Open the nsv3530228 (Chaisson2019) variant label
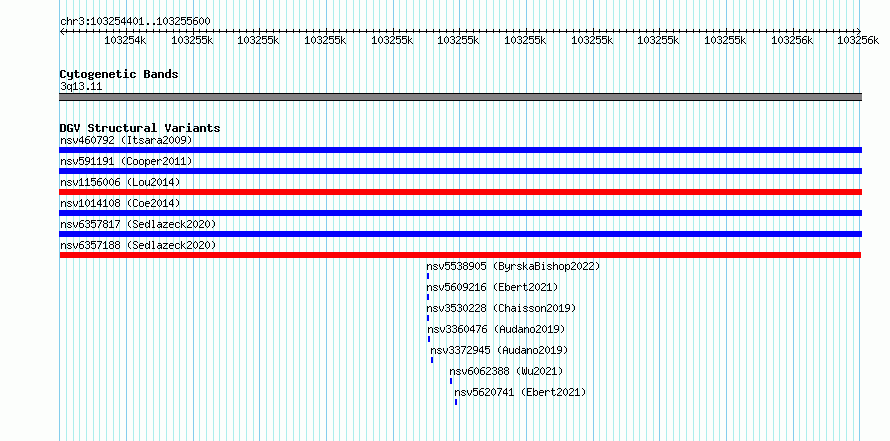890x441 pixels. pyautogui.click(x=501, y=308)
